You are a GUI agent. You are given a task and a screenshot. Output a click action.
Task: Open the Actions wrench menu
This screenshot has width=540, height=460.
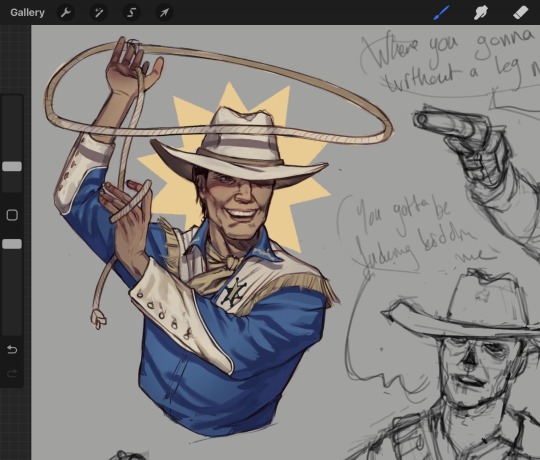click(65, 13)
